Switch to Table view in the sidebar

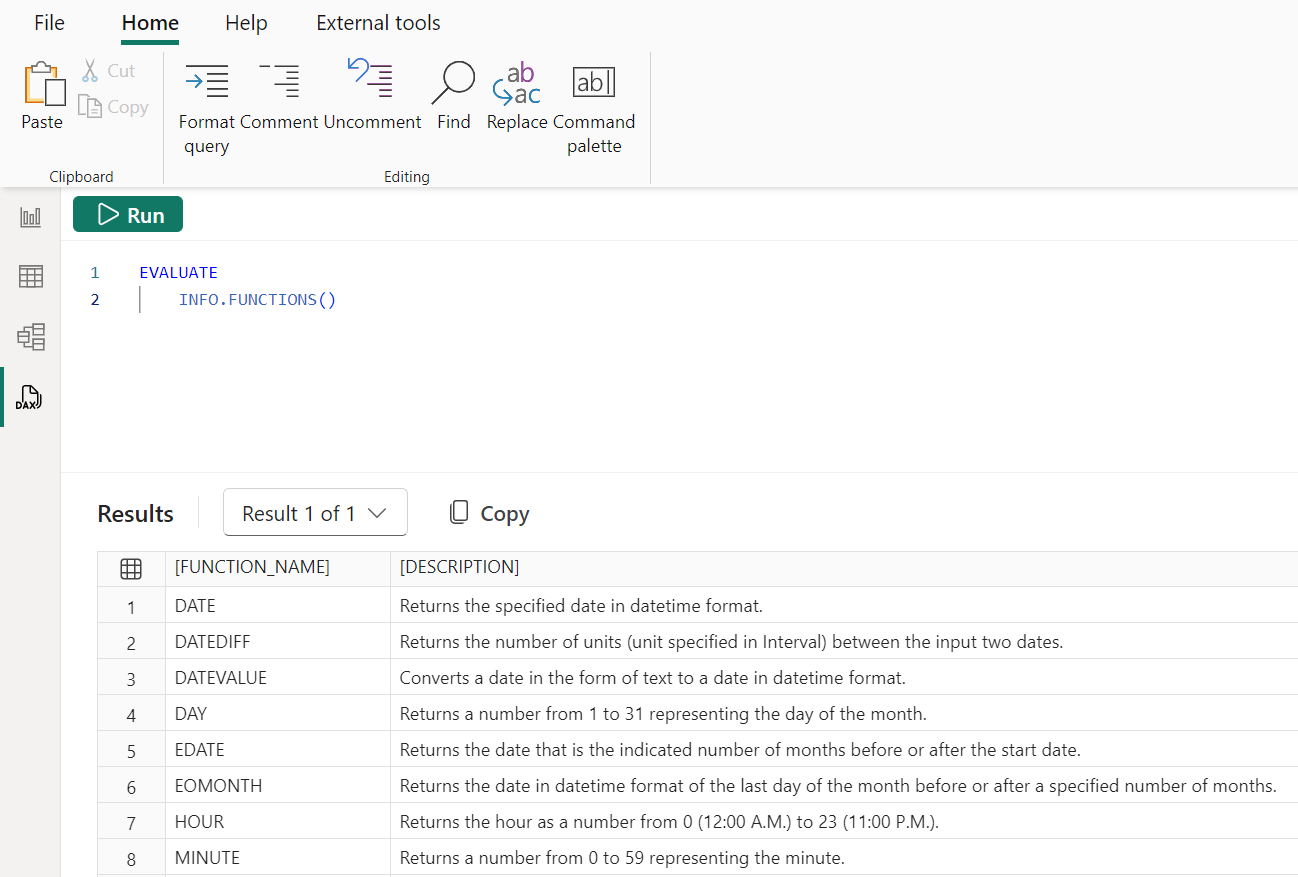tap(30, 276)
